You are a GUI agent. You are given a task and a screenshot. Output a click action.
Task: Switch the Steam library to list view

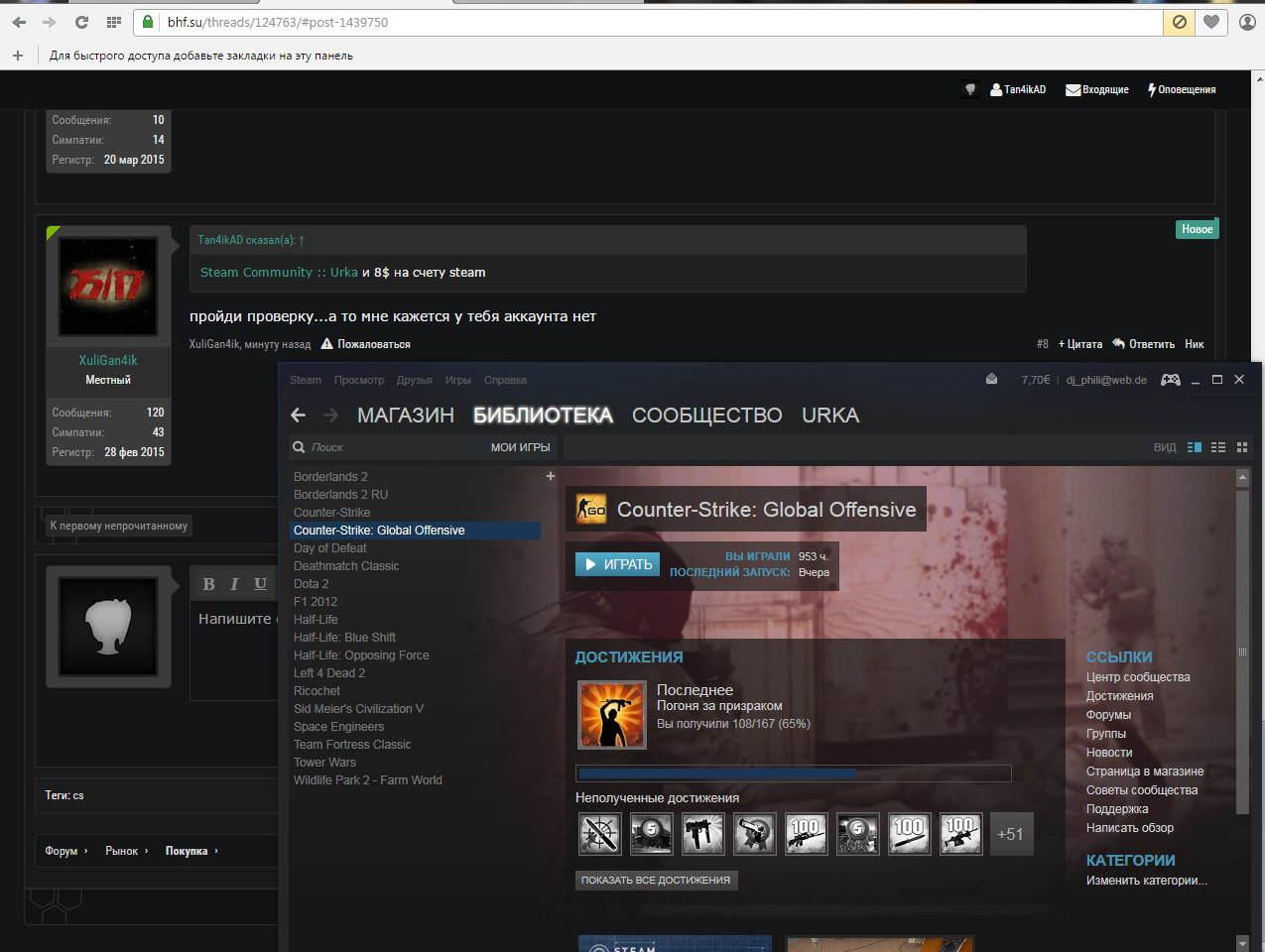(1218, 447)
